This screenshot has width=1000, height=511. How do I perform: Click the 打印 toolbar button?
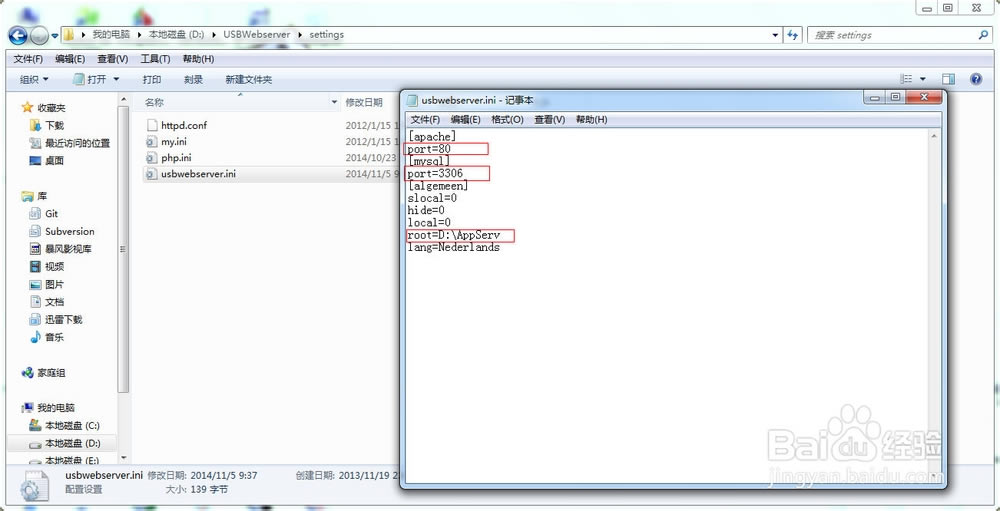(152, 80)
